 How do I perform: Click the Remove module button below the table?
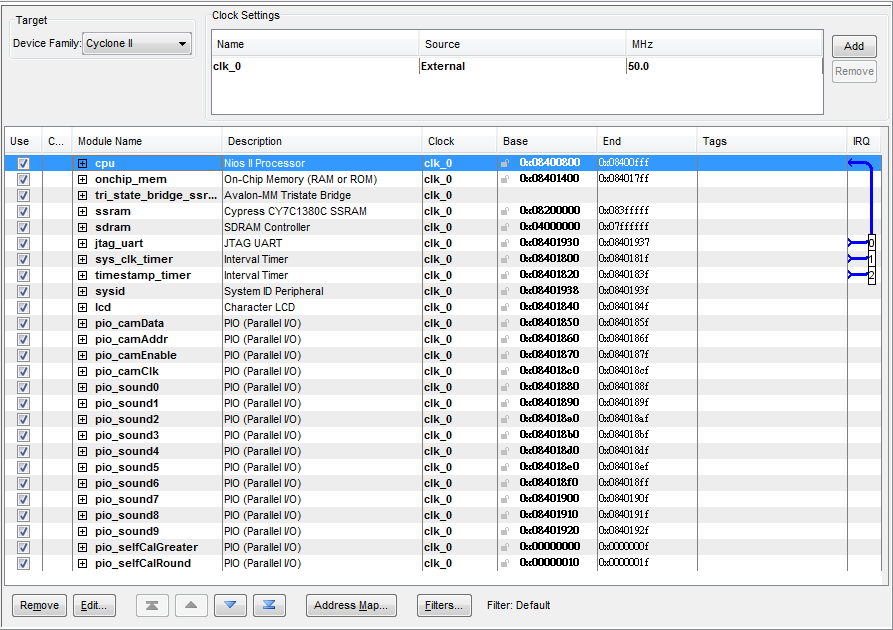click(x=39, y=606)
